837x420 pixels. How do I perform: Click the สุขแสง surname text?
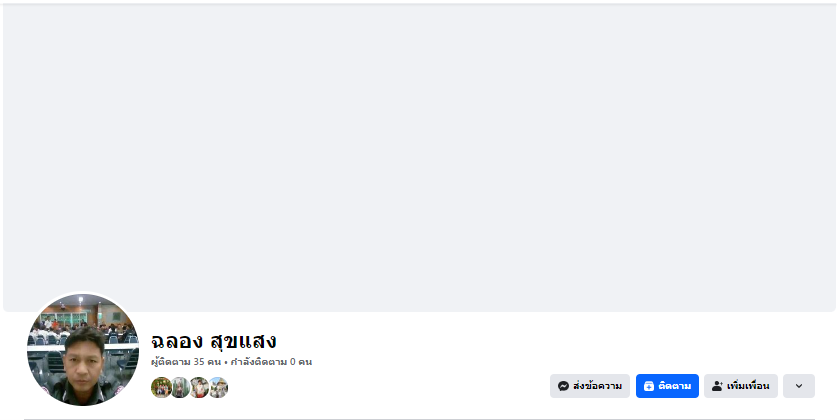[x=243, y=341]
